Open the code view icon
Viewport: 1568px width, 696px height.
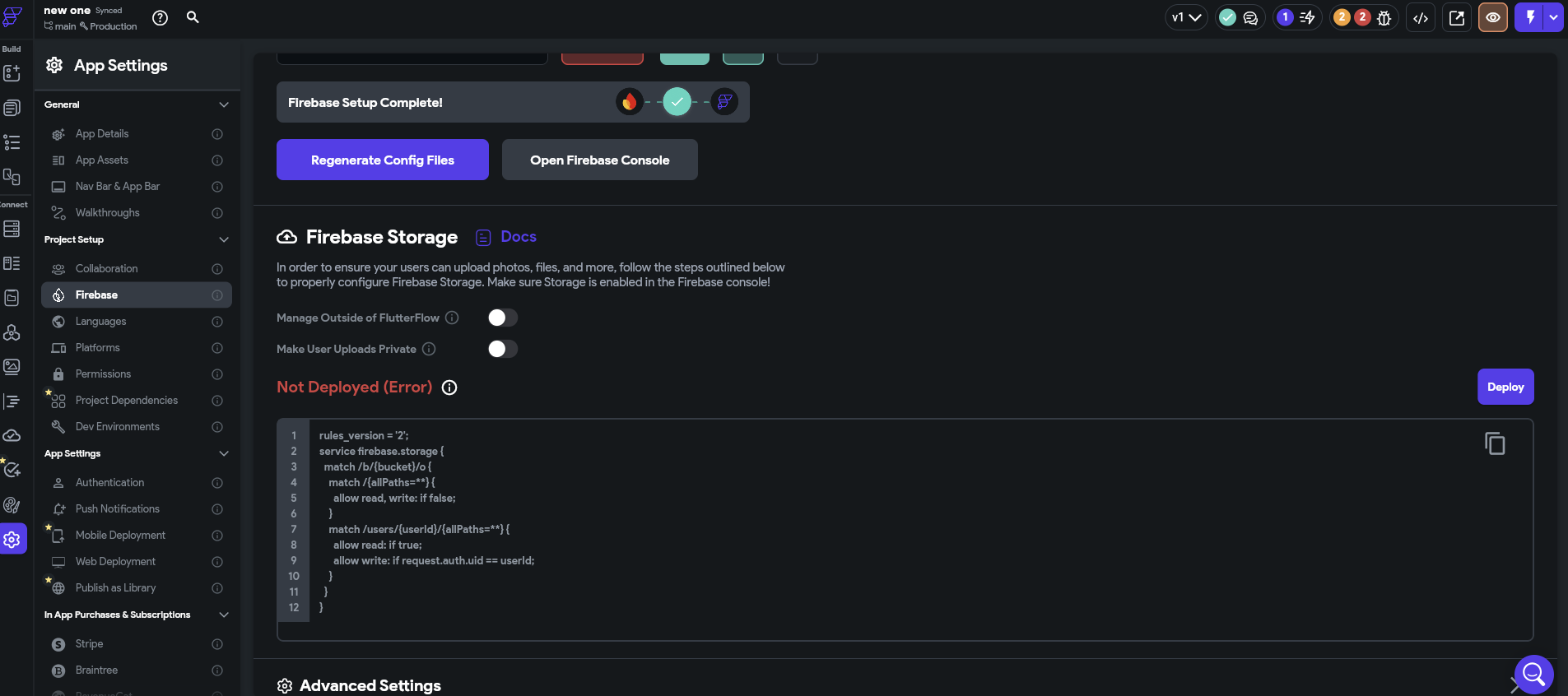(x=1421, y=18)
